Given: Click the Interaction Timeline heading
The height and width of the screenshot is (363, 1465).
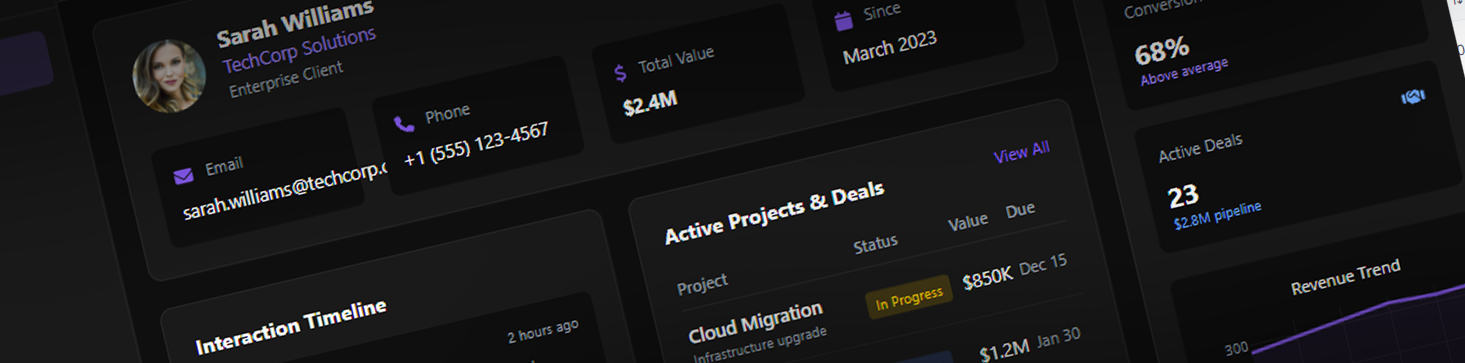Looking at the screenshot, I should click(291, 326).
